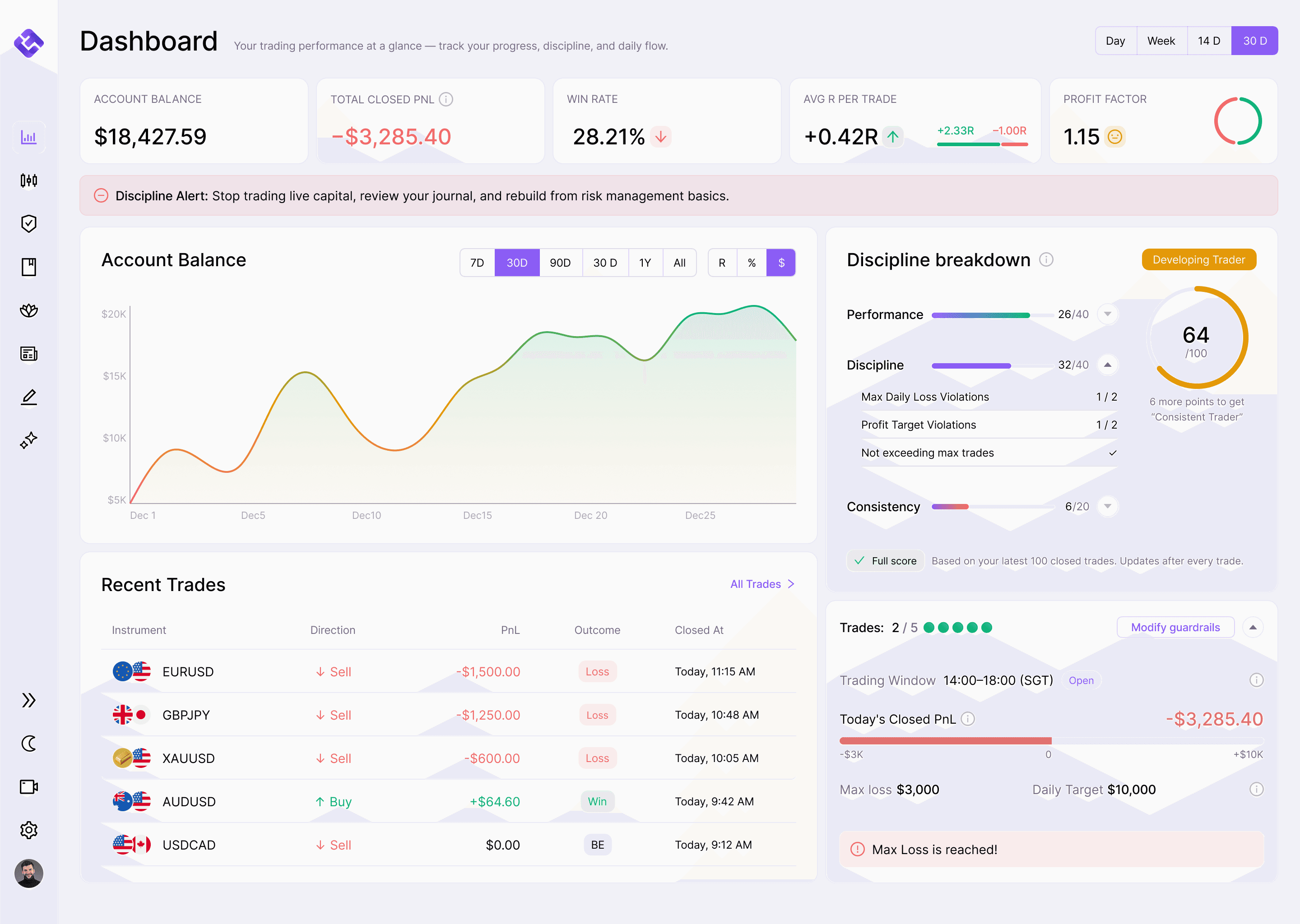The width and height of the screenshot is (1300, 924).
Task: Open the candlestick chart sidebar icon
Action: coord(28,180)
